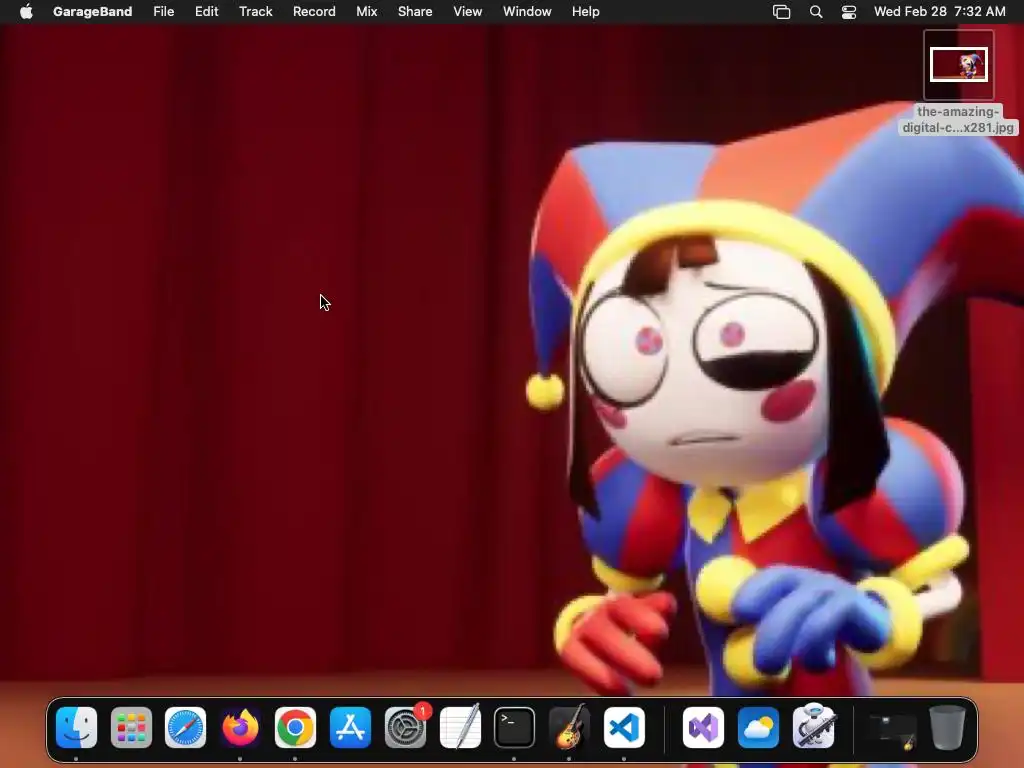Open System Settings with the notification badge
Screen dimensions: 1024x768
coord(406,728)
